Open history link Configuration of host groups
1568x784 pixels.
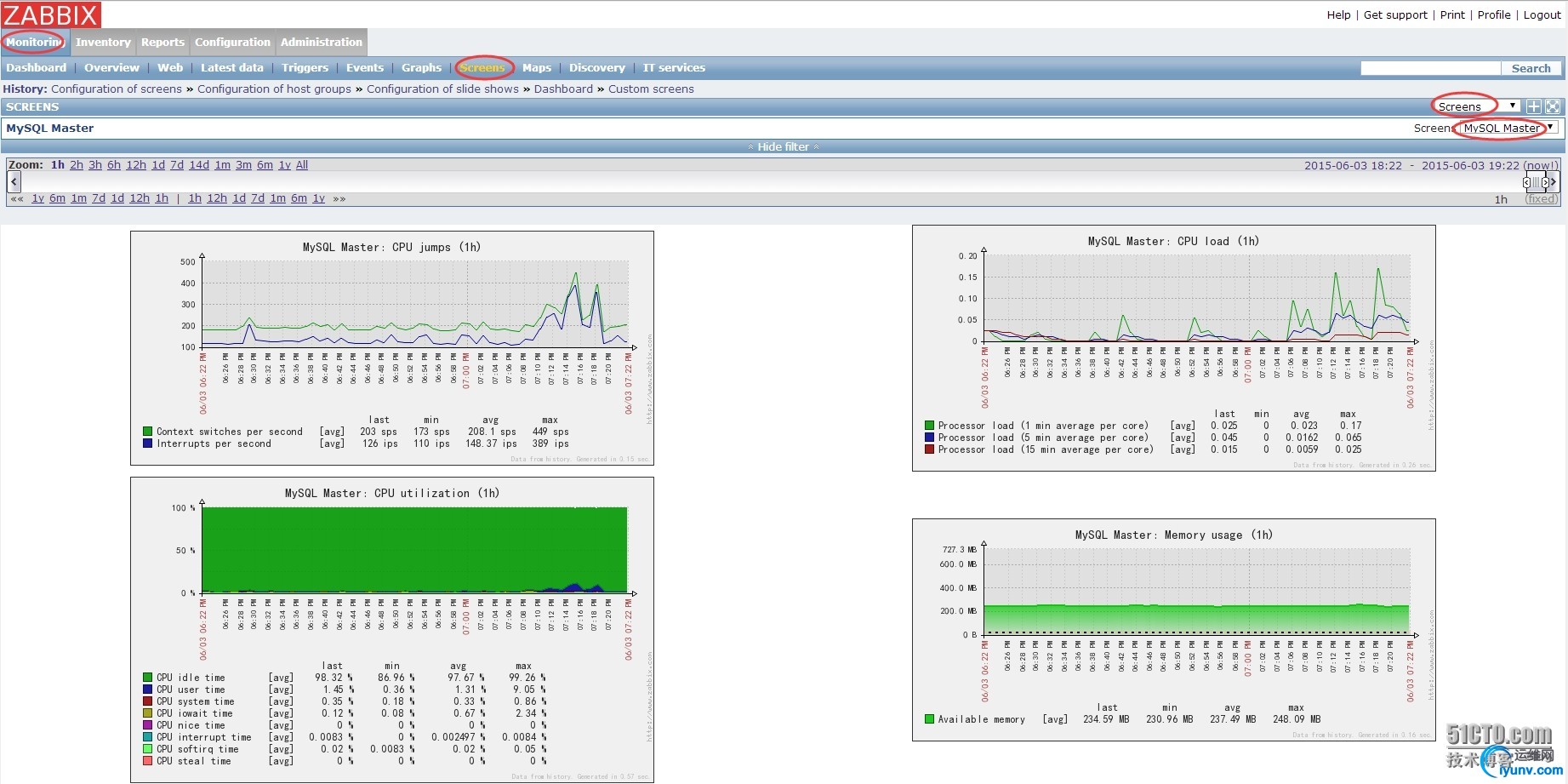click(x=274, y=89)
